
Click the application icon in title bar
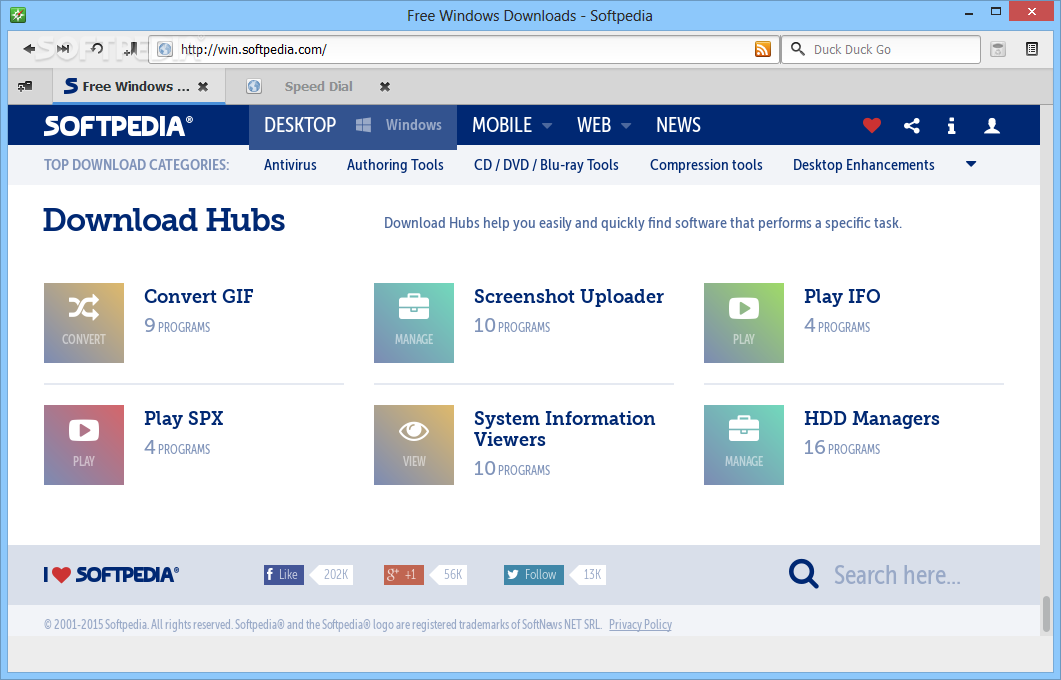(x=18, y=15)
